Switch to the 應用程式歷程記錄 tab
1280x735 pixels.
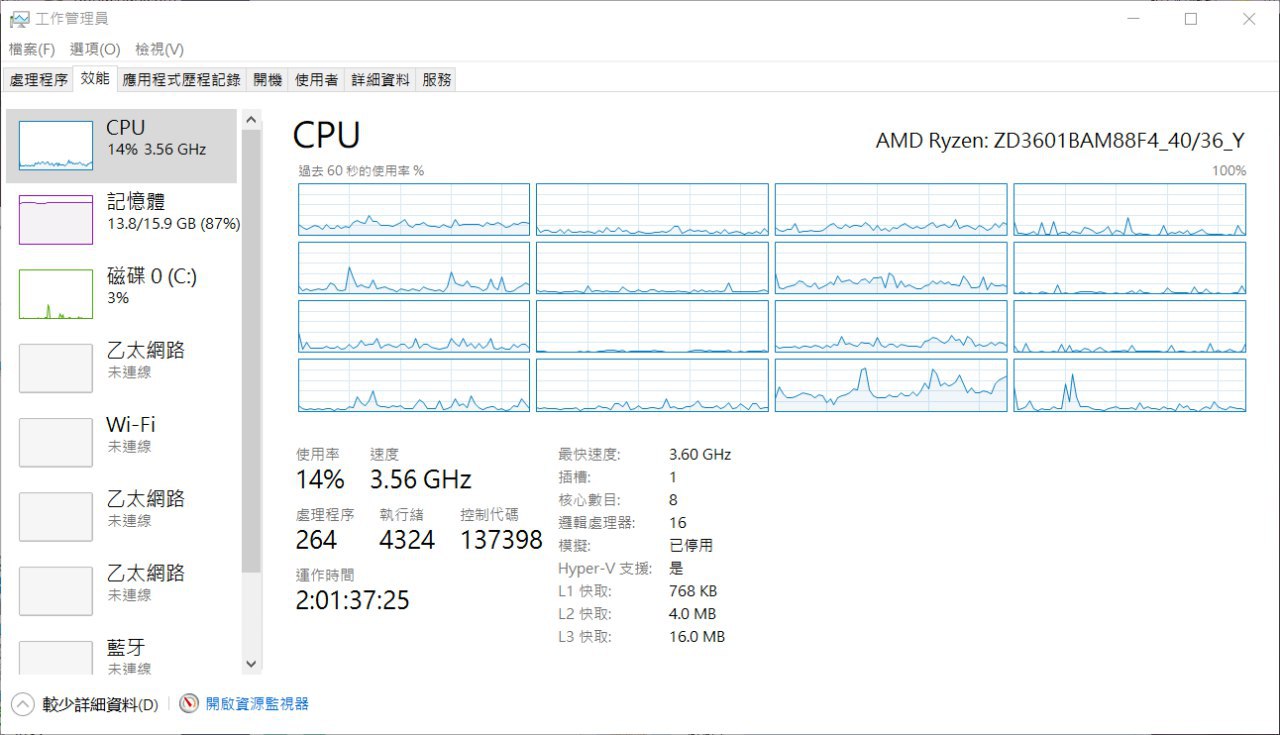point(182,80)
